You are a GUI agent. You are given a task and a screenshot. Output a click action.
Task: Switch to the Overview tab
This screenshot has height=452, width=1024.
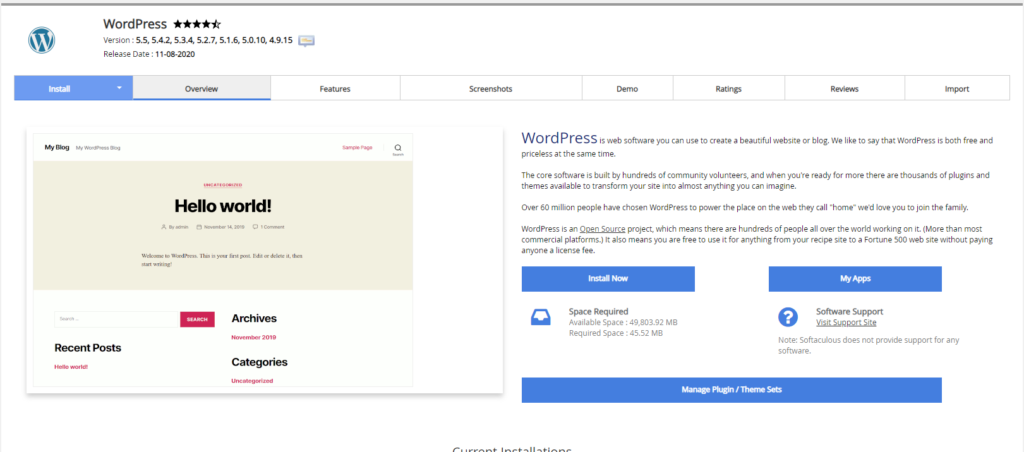(x=201, y=89)
